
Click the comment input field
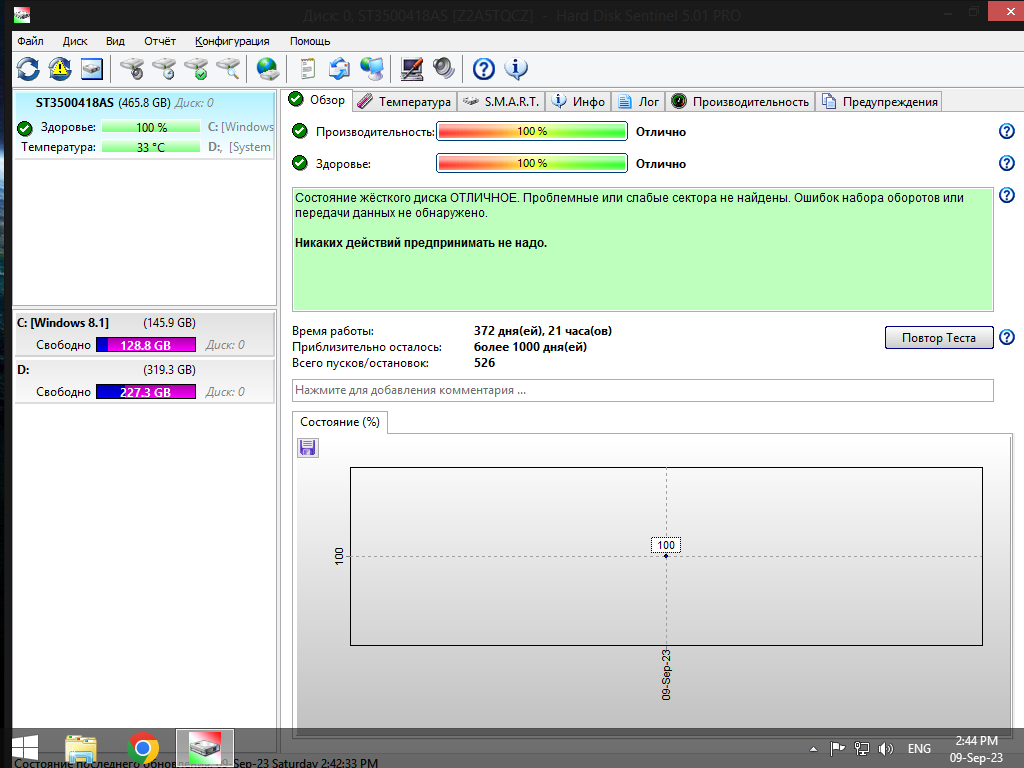point(642,390)
